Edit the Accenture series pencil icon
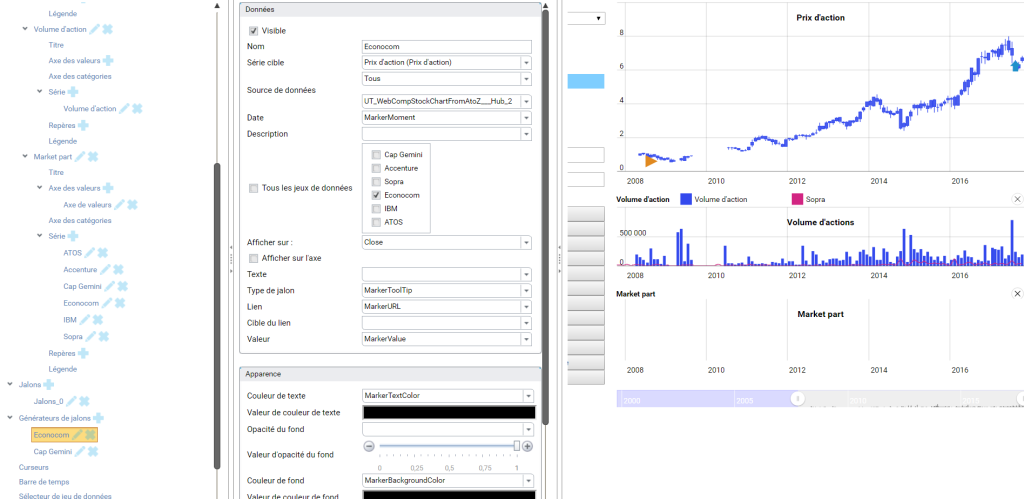 pyautogui.click(x=105, y=269)
